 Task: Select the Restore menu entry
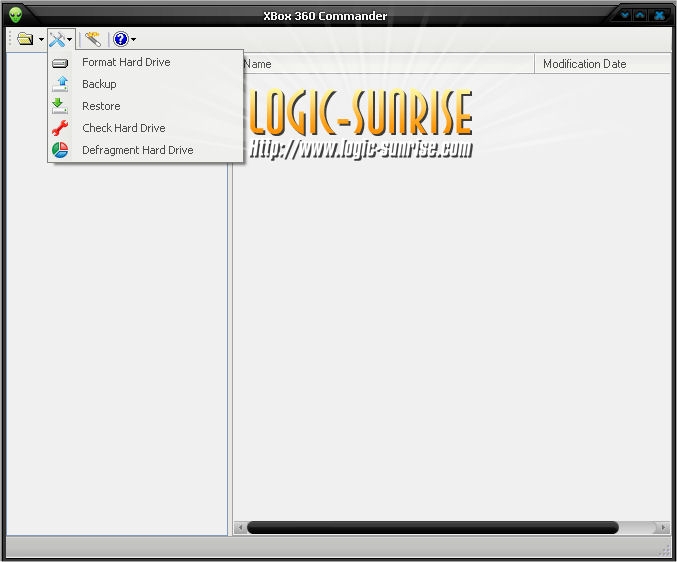point(146,106)
